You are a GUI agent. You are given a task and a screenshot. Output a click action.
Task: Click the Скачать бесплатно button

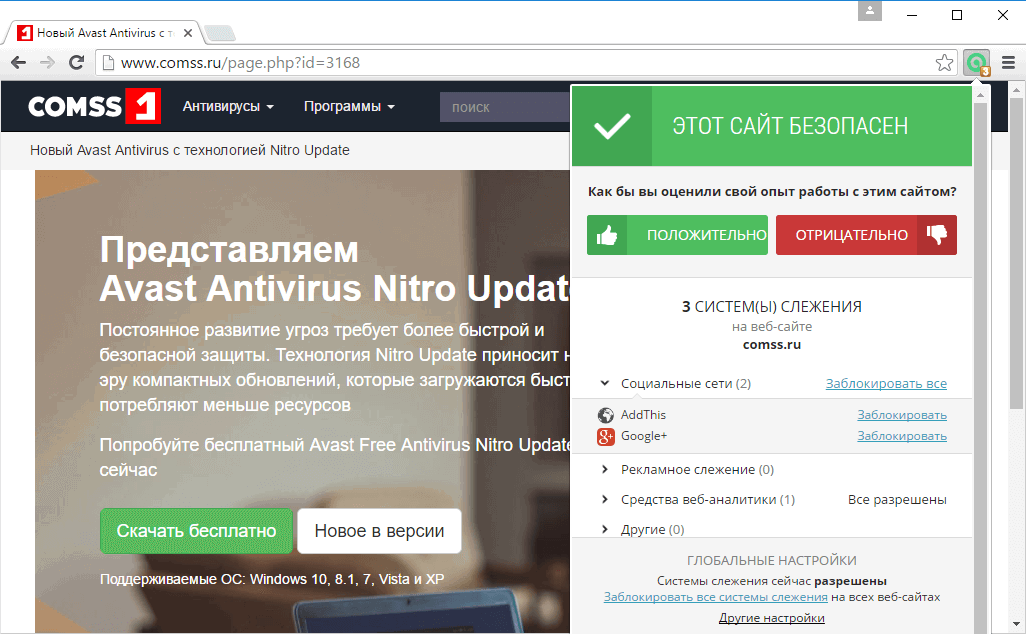[x=196, y=531]
